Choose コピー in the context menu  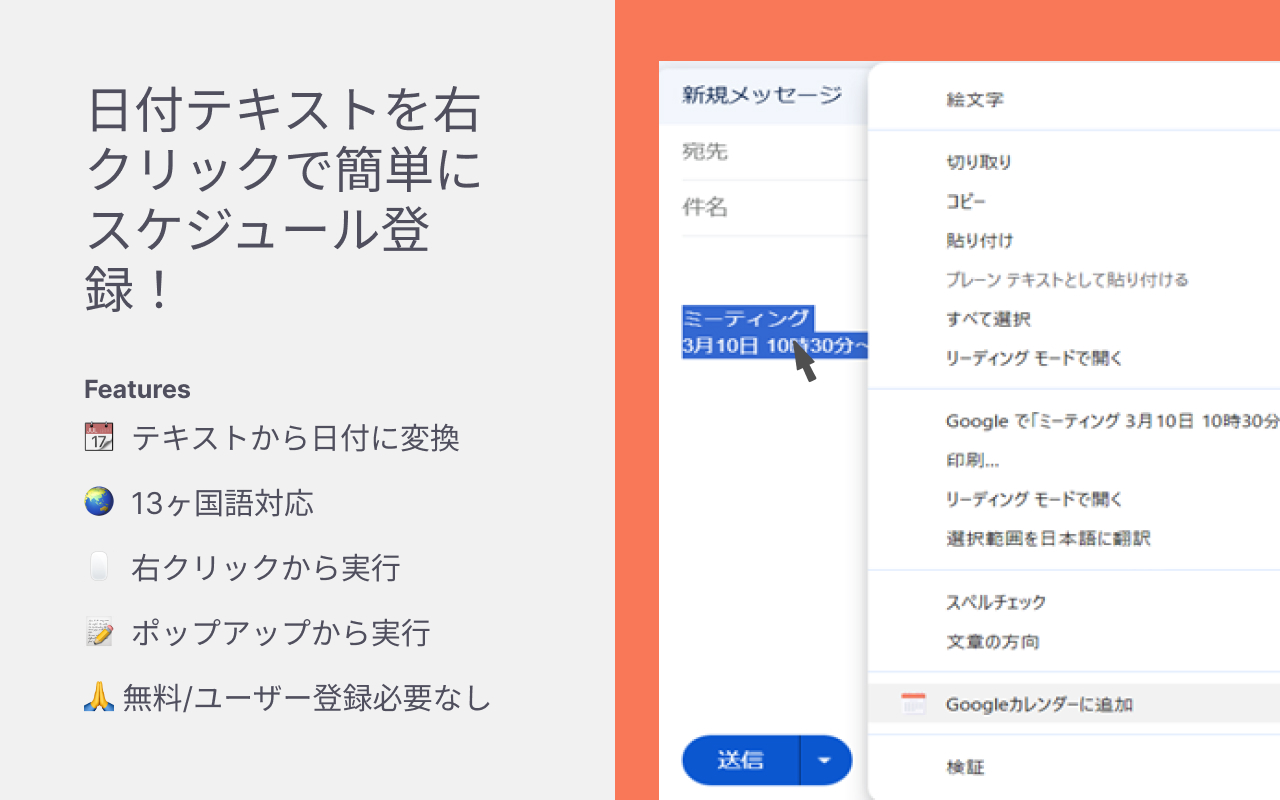point(966,201)
